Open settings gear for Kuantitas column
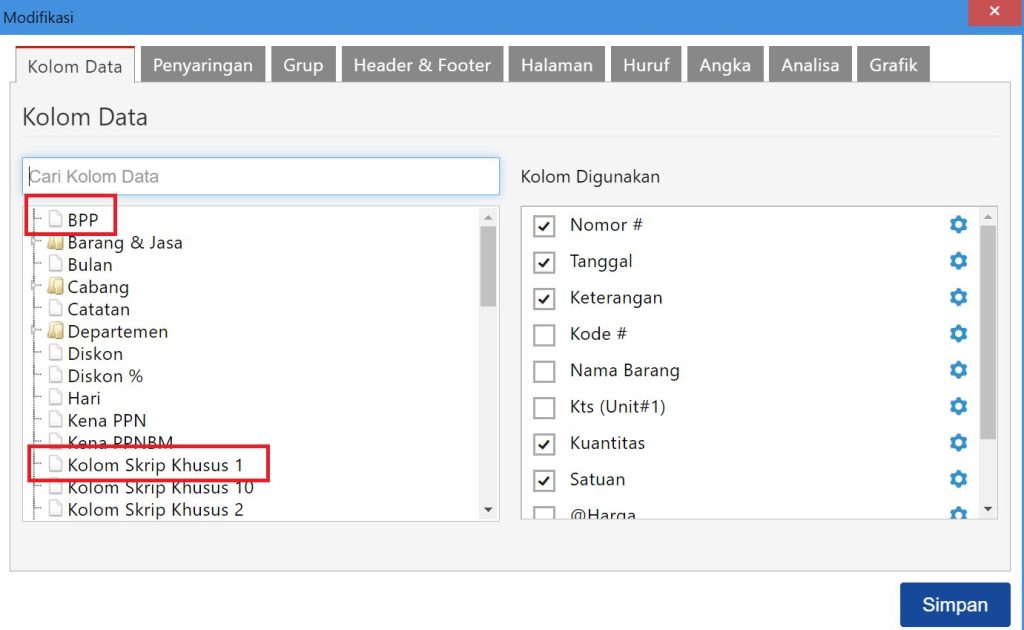1024x630 pixels. pyautogui.click(x=958, y=443)
